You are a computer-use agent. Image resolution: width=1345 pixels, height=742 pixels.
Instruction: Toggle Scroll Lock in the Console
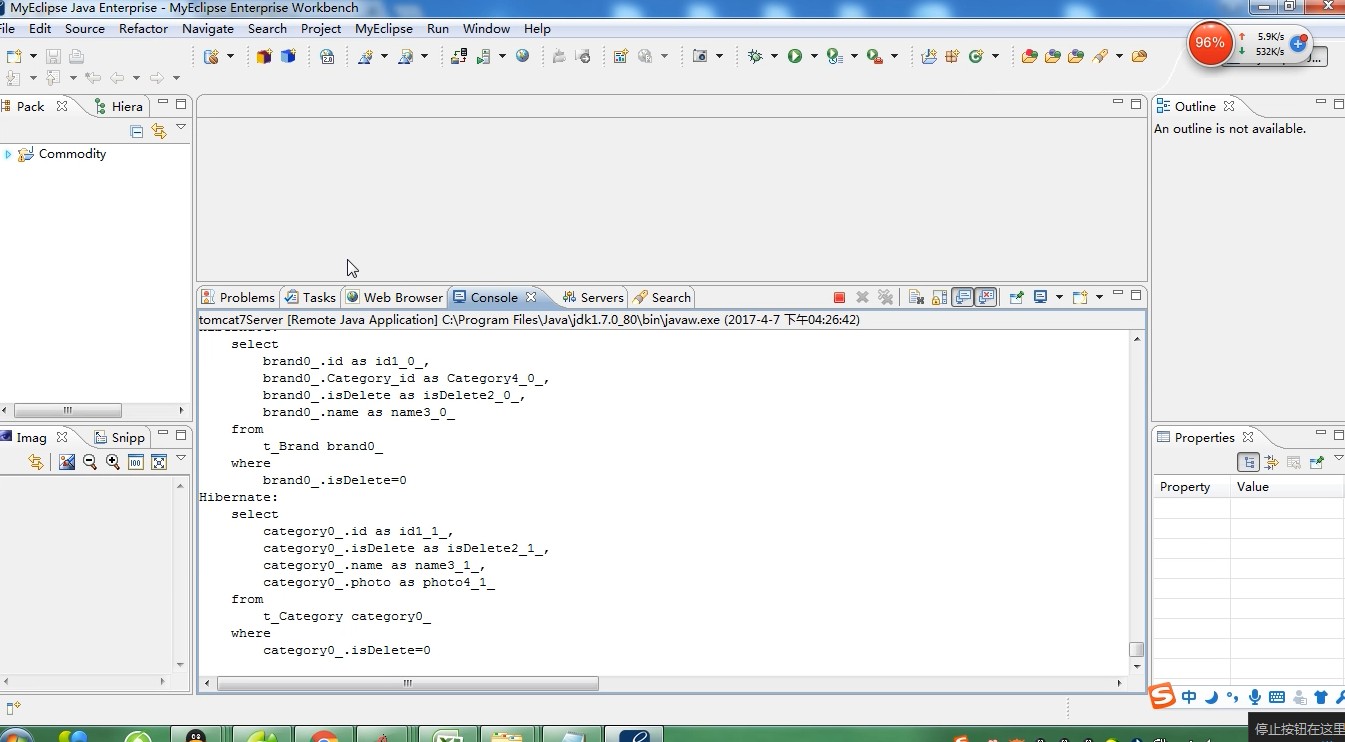[x=939, y=297]
